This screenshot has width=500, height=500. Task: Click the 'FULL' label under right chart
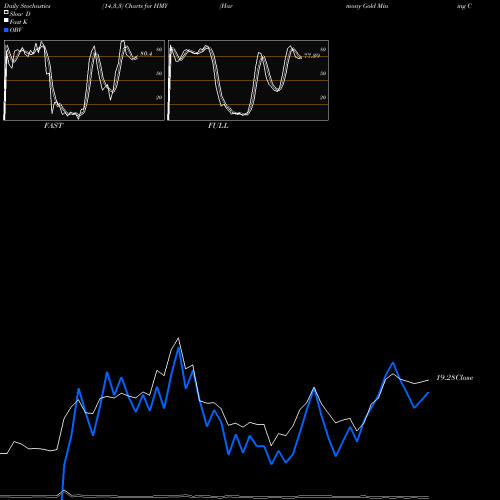click(218, 126)
